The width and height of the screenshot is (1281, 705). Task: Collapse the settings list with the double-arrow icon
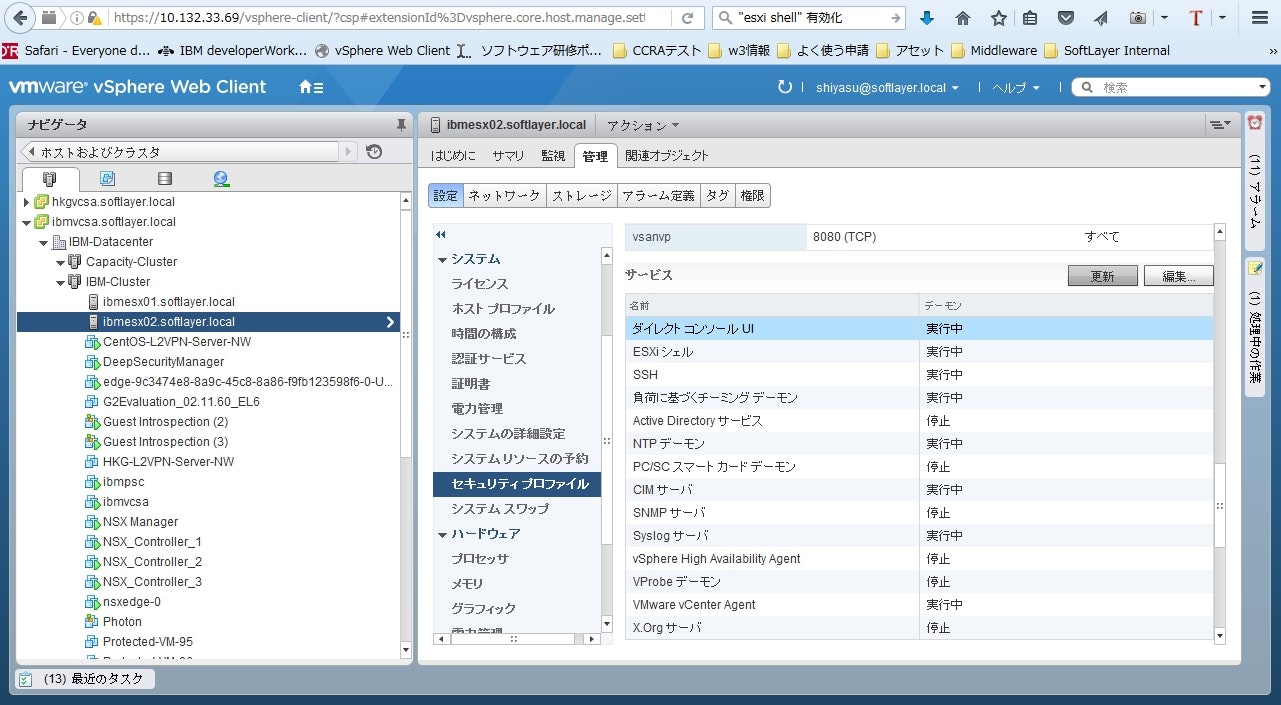click(x=440, y=234)
